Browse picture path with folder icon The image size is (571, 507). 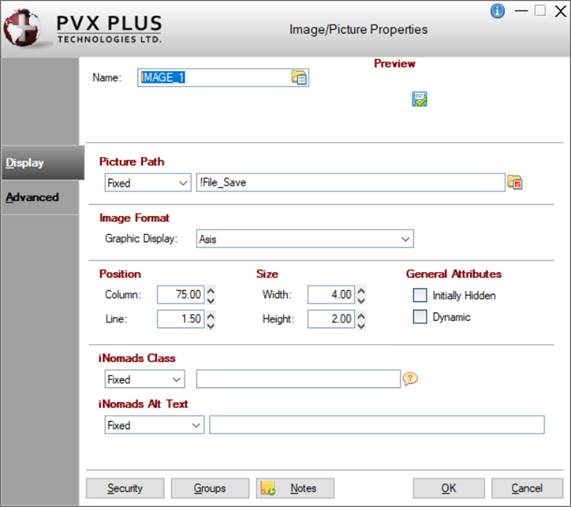point(515,182)
